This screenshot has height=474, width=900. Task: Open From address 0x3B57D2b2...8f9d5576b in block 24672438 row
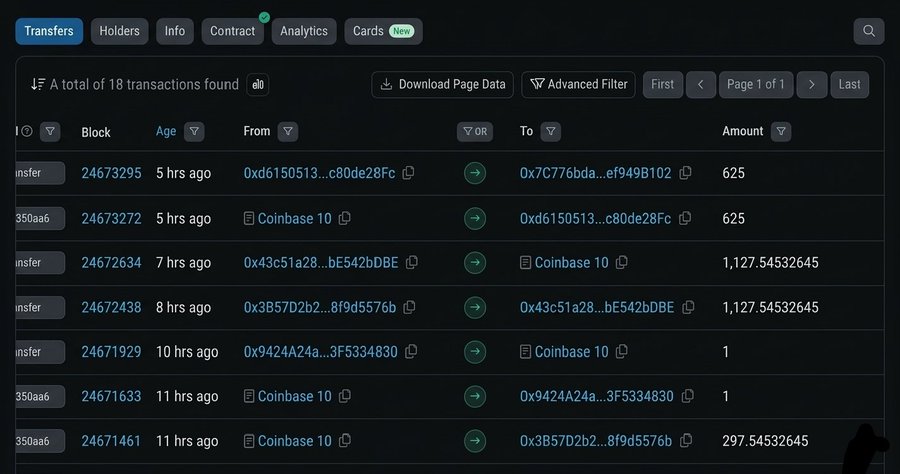(320, 308)
